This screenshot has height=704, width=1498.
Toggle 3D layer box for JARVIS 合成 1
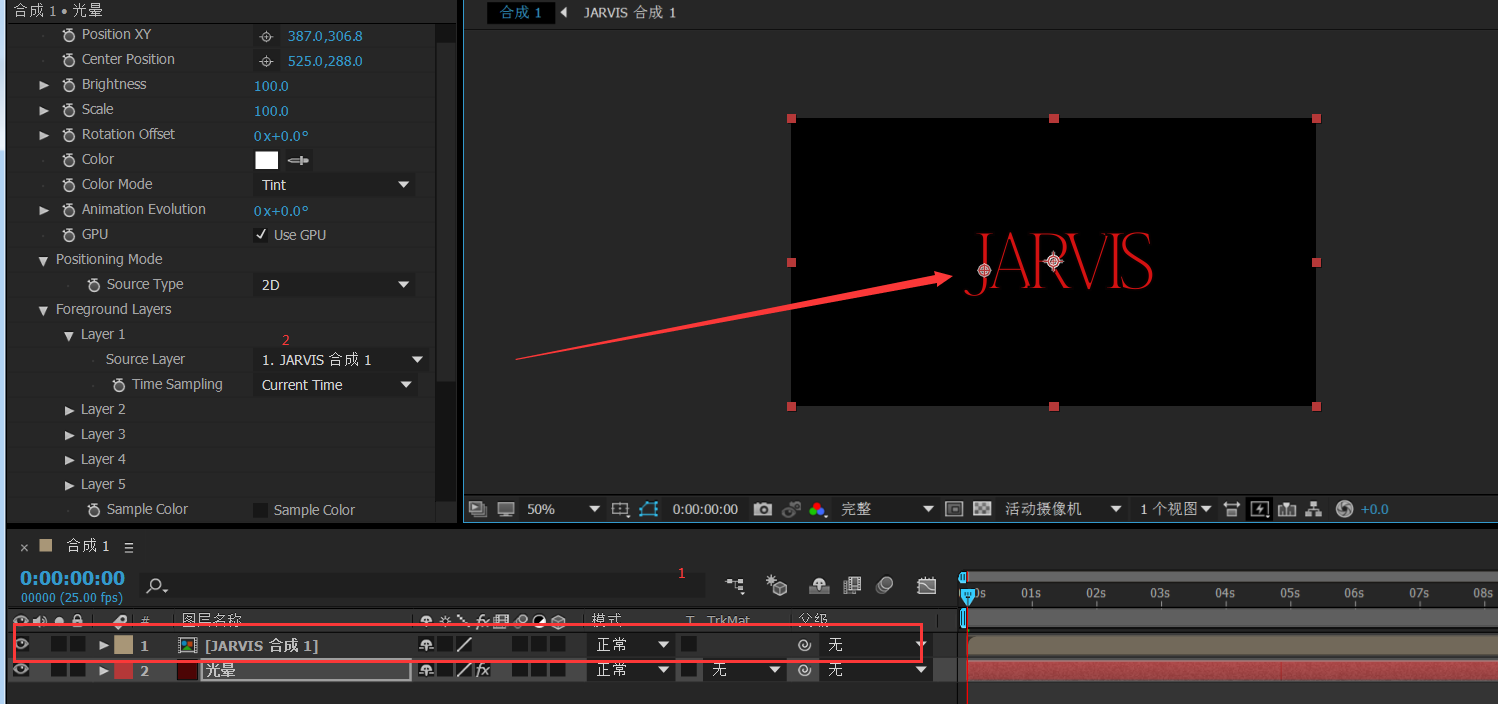558,645
